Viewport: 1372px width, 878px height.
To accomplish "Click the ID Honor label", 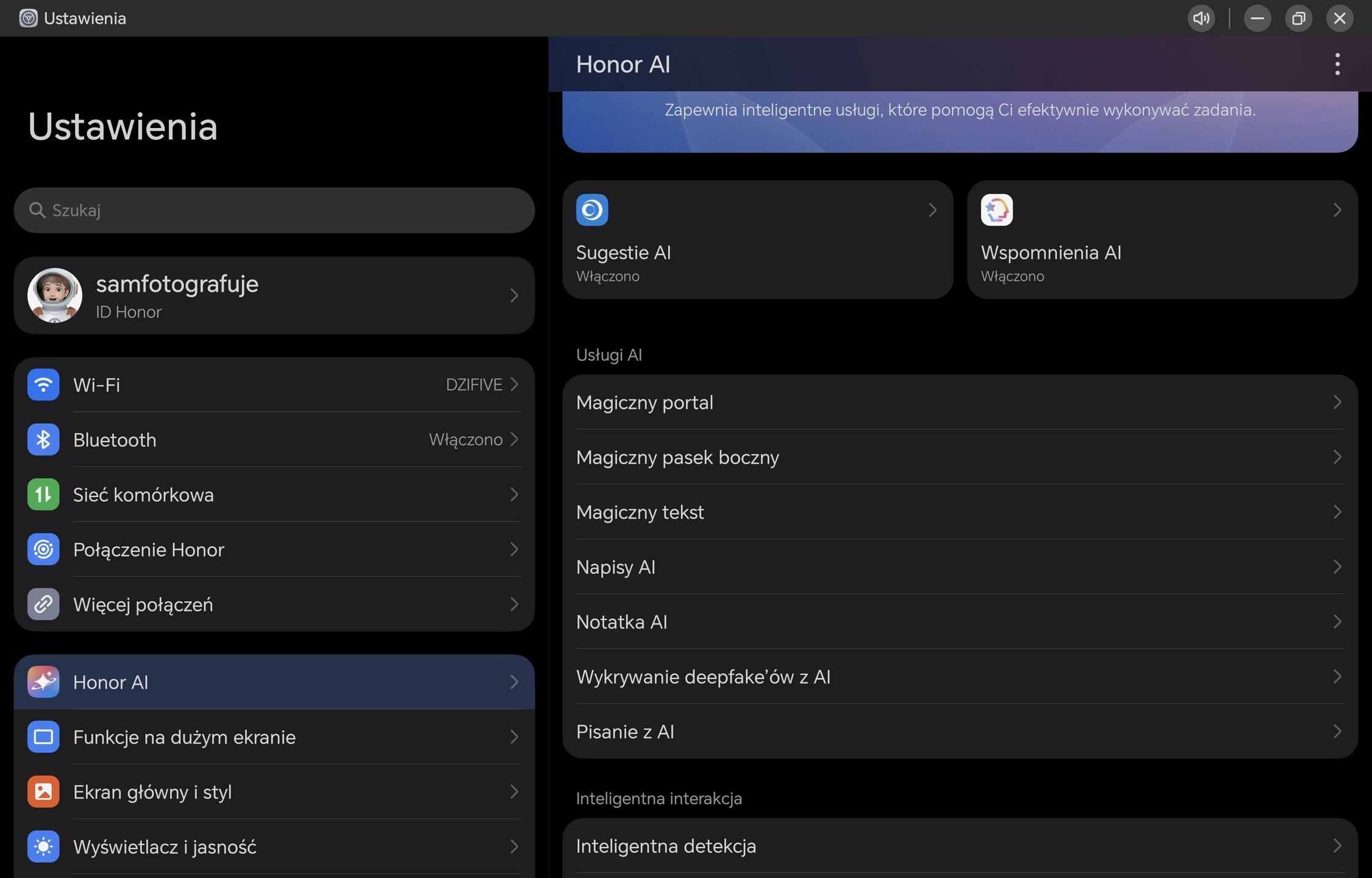I will point(129,312).
